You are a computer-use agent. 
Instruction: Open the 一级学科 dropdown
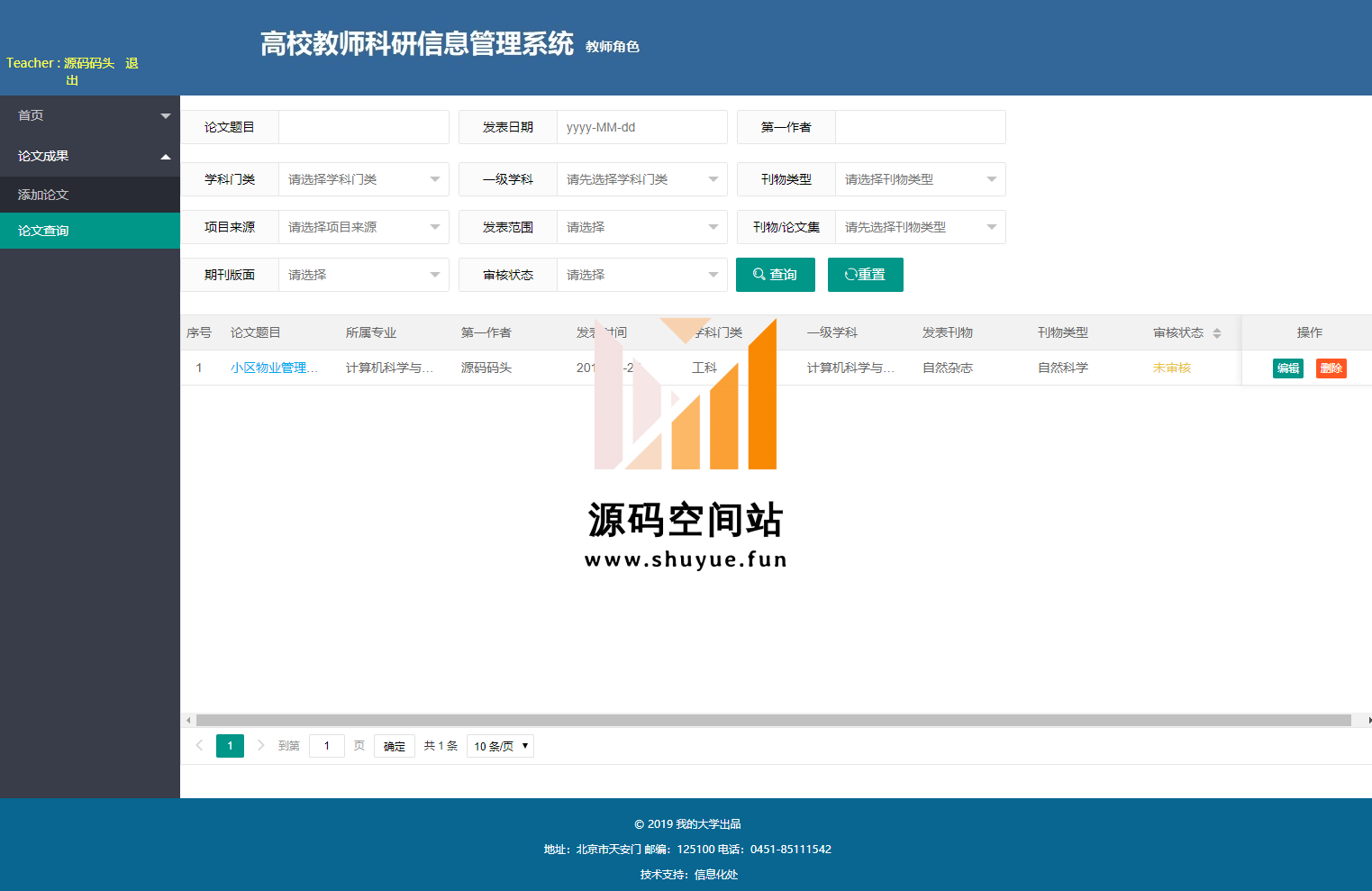(x=641, y=179)
